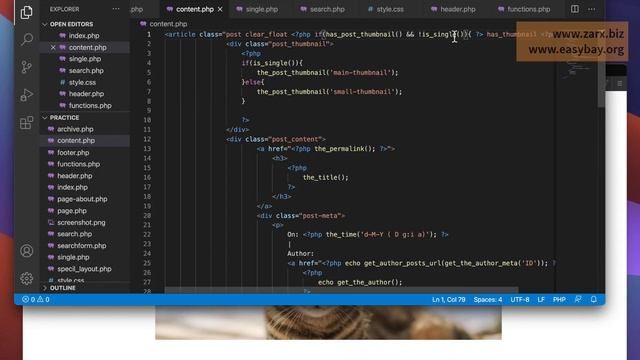Open single.php from Open Editors
The height and width of the screenshot is (360, 640).
tap(84, 59)
